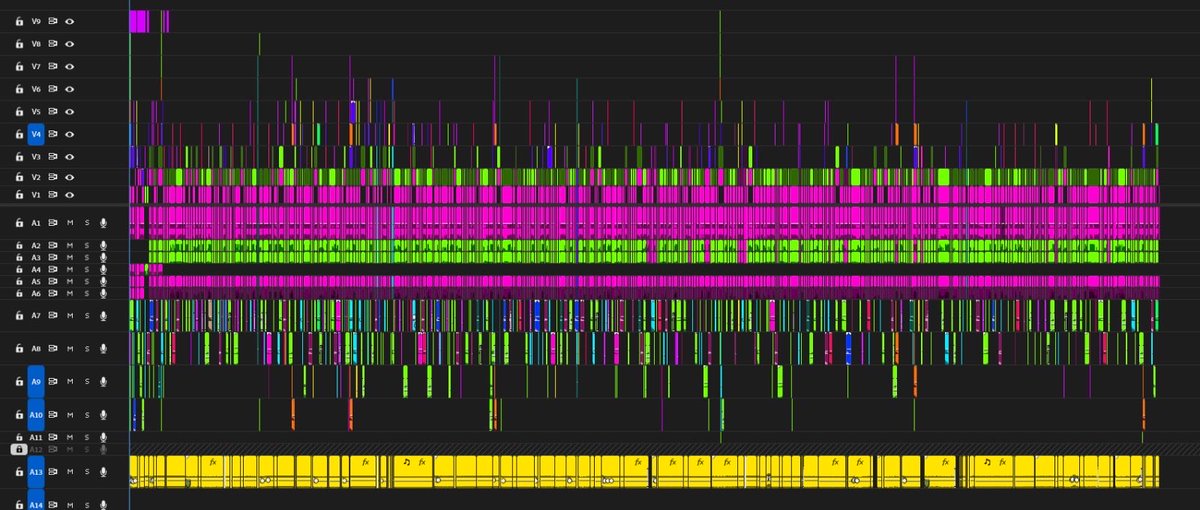Image resolution: width=1200 pixels, height=510 pixels.
Task: Solo audio track A9
Action: tap(87, 381)
